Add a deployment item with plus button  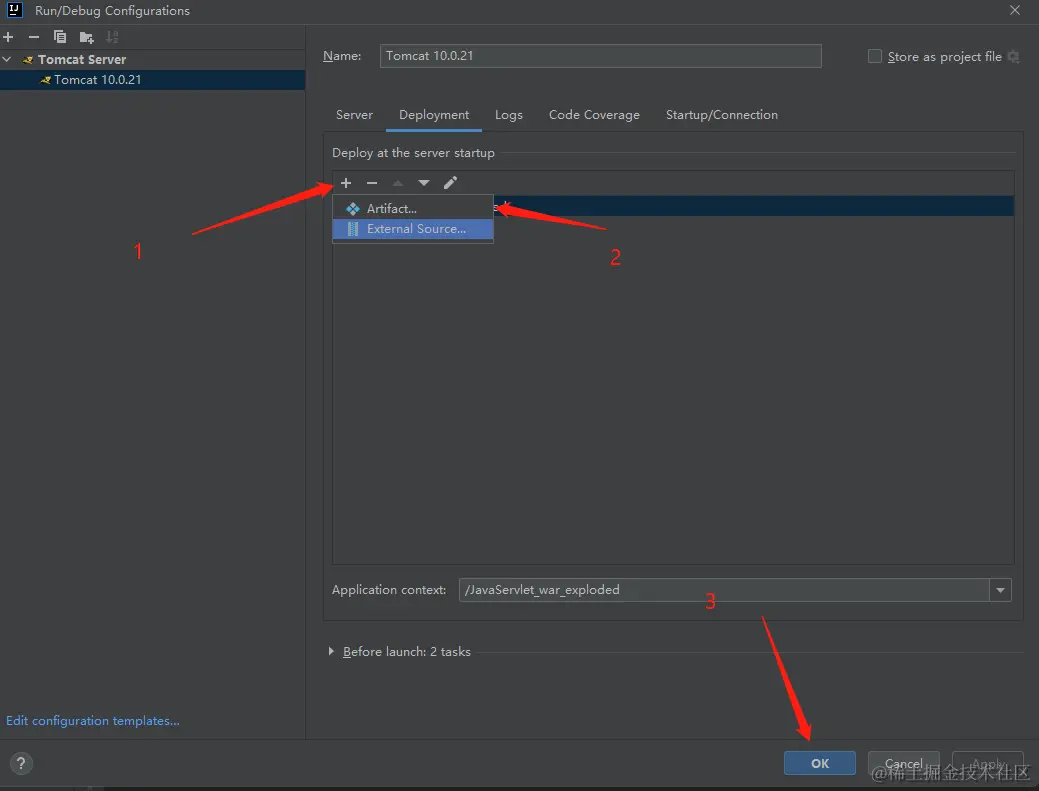tap(346, 183)
